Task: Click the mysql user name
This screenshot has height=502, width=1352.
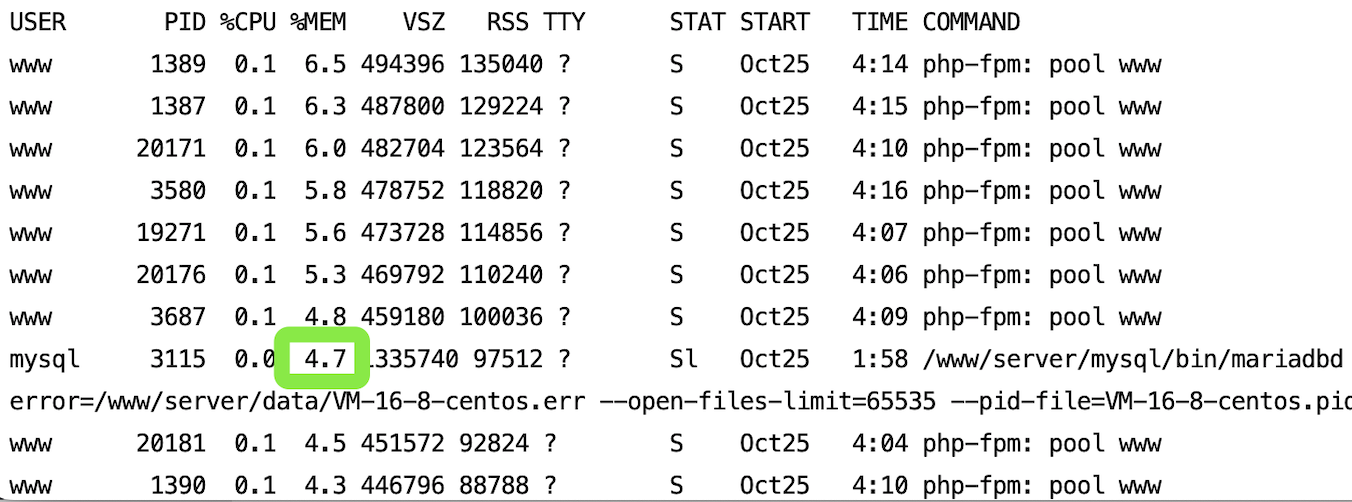Action: [x=45, y=359]
